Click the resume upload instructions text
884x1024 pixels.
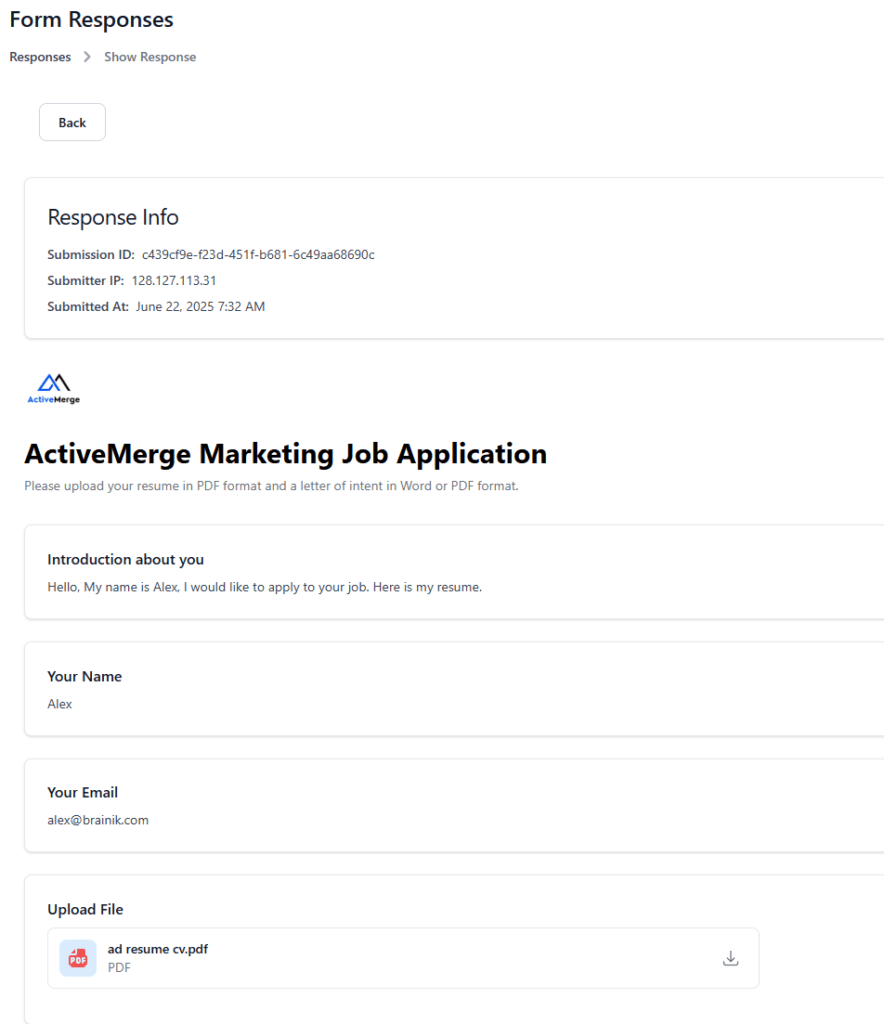coord(272,486)
